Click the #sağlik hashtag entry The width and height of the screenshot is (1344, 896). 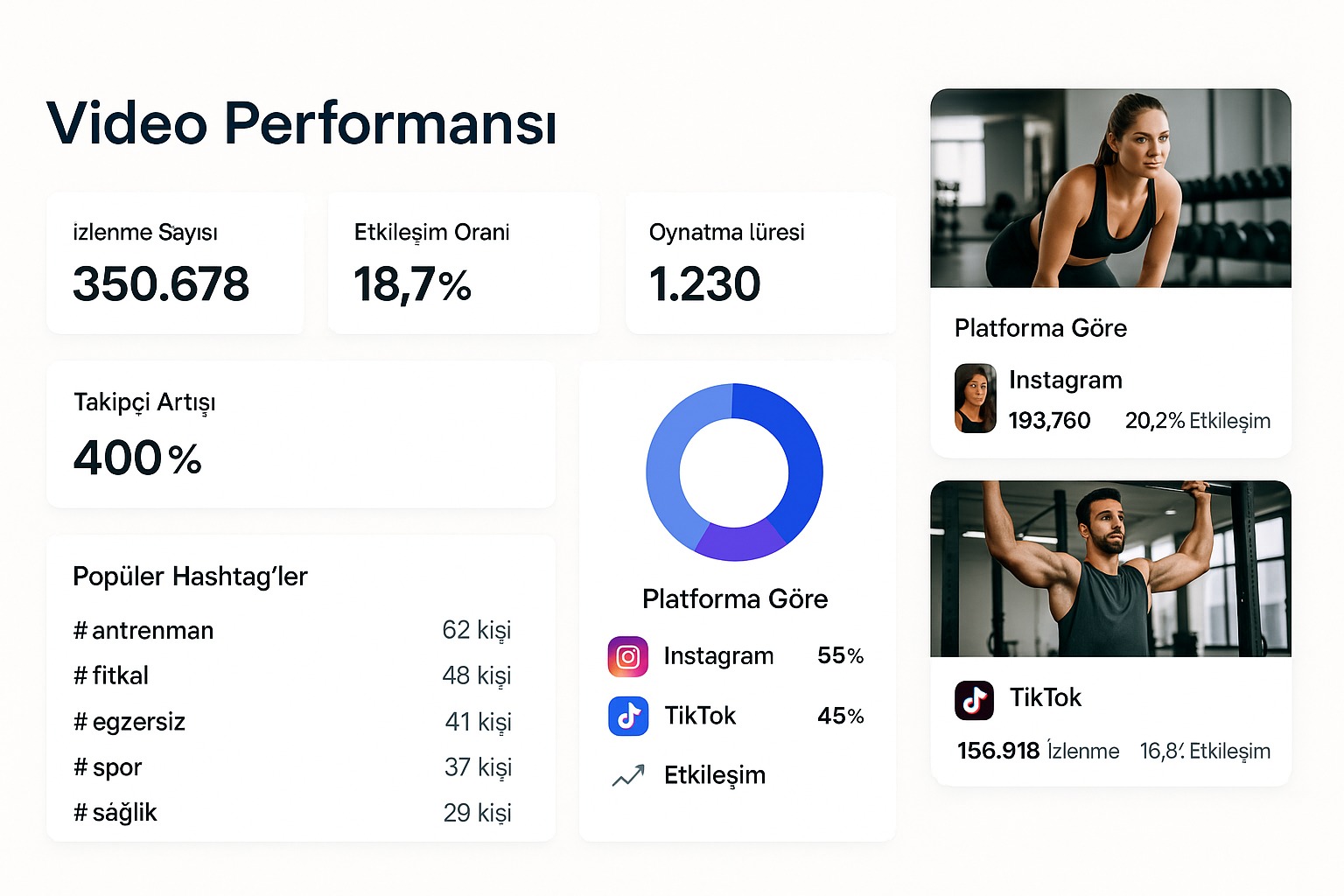pos(115,813)
